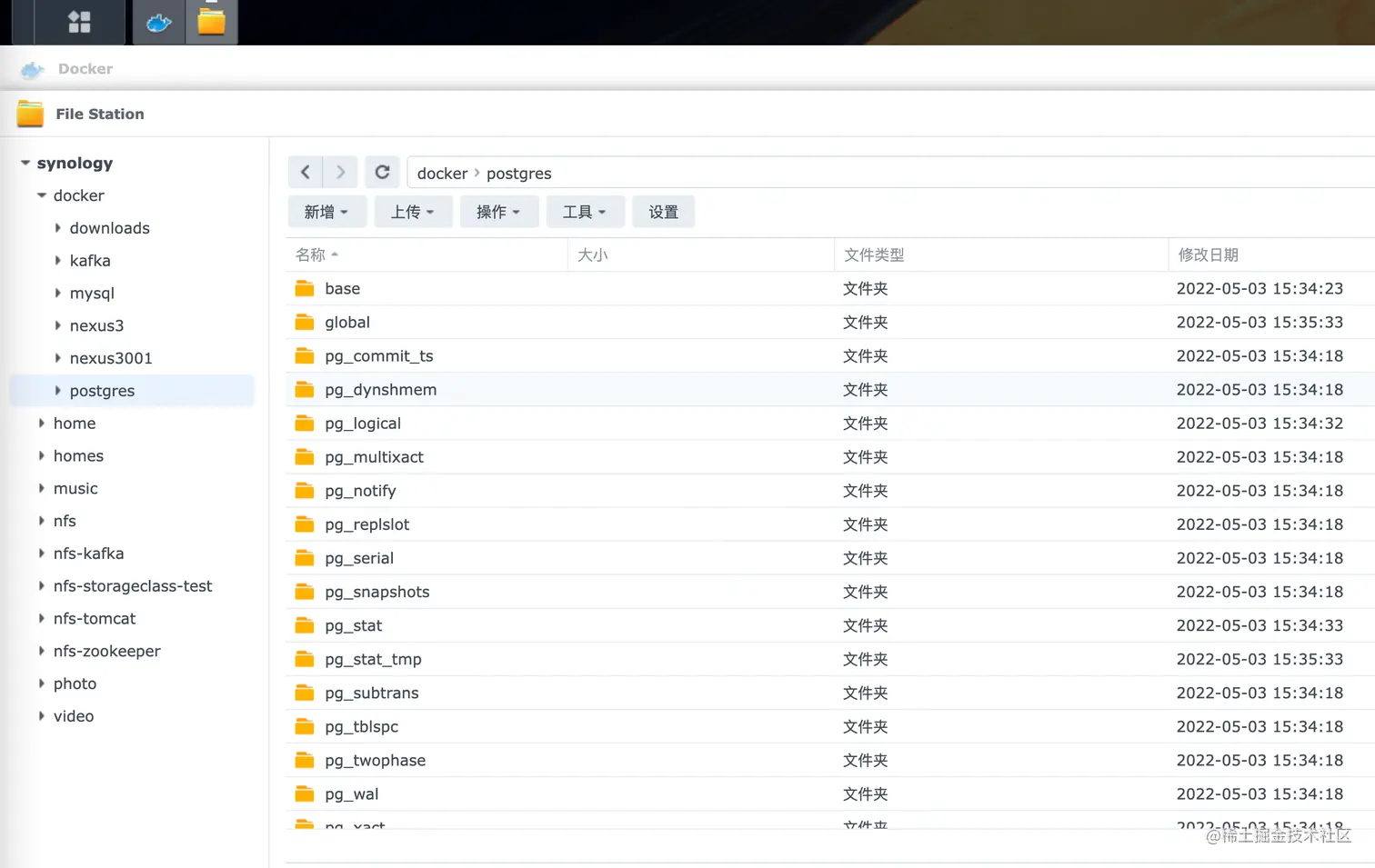Viewport: 1375px width, 868px height.
Task: Select video in the folder tree
Action: [x=74, y=716]
